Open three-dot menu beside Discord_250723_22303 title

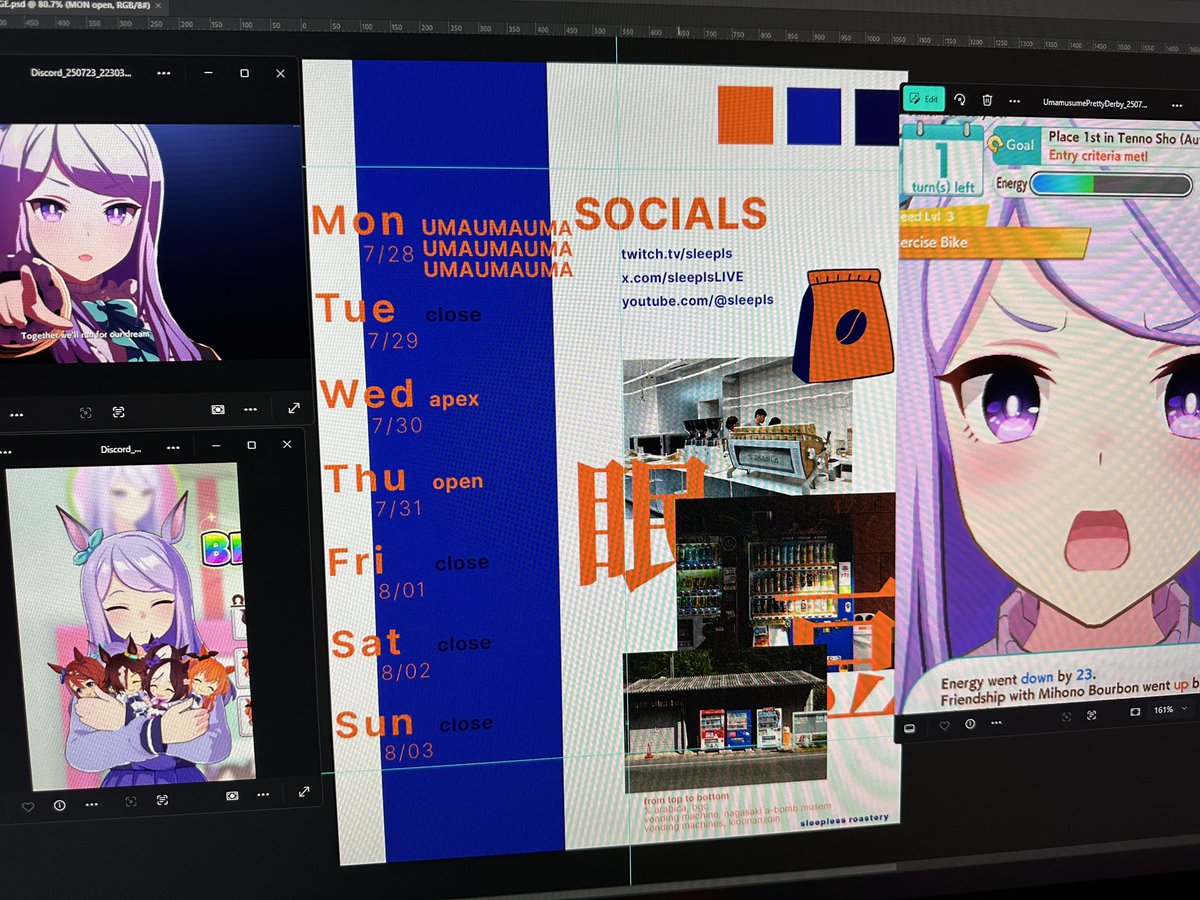[x=164, y=74]
